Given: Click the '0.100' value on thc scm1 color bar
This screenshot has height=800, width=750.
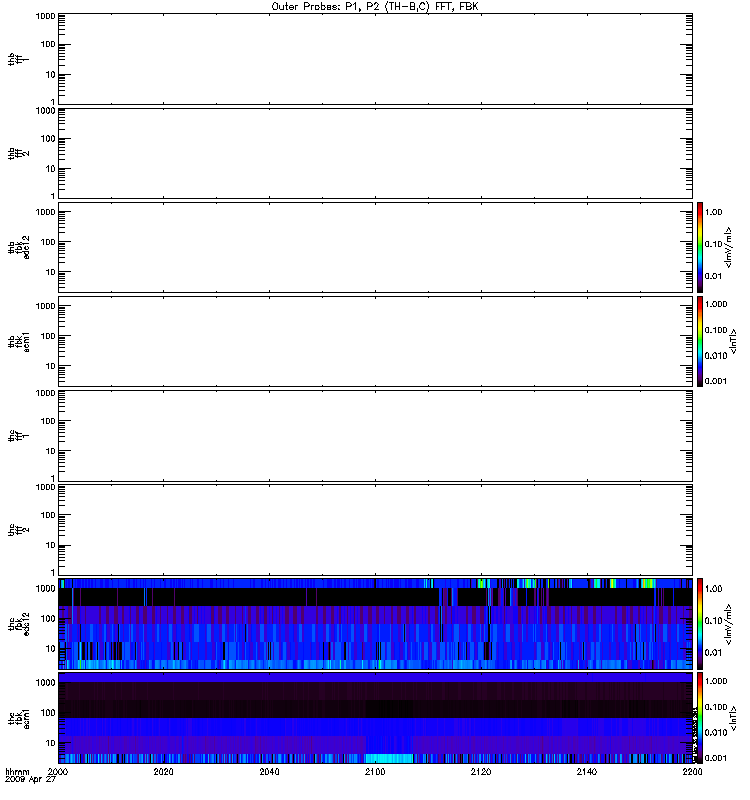Looking at the screenshot, I should pyautogui.click(x=716, y=707).
